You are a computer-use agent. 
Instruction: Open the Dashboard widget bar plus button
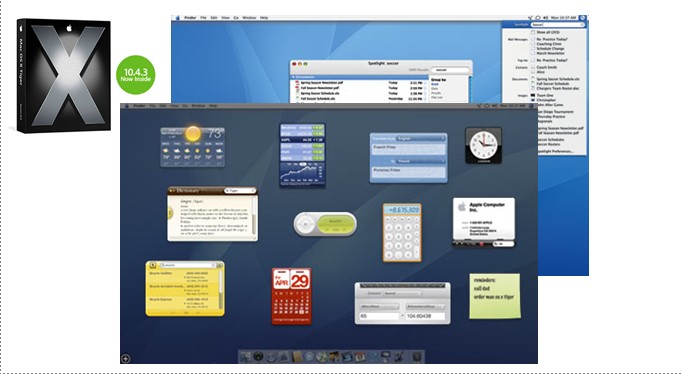[125, 358]
